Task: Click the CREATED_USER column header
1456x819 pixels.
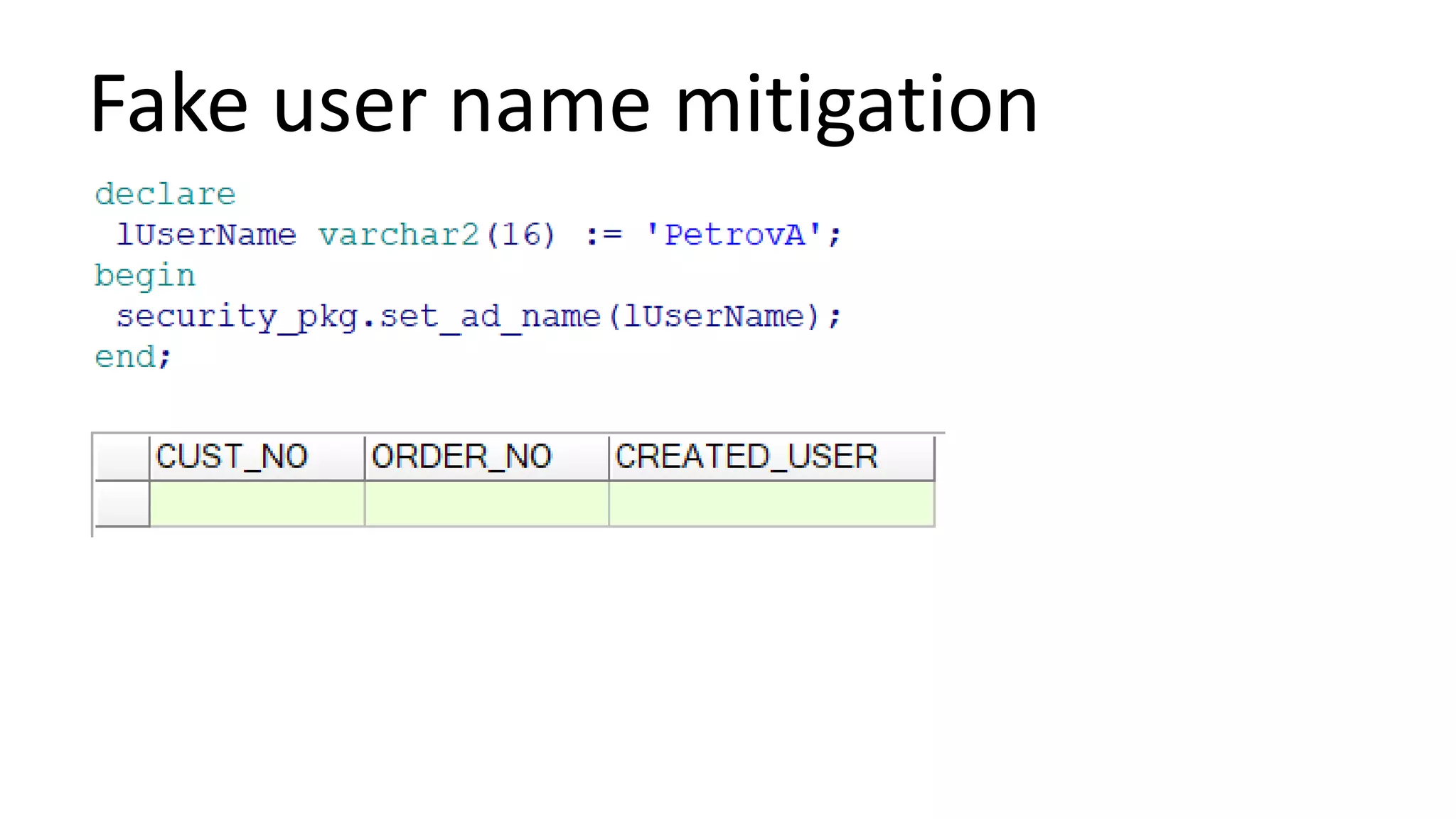Action: click(772, 457)
